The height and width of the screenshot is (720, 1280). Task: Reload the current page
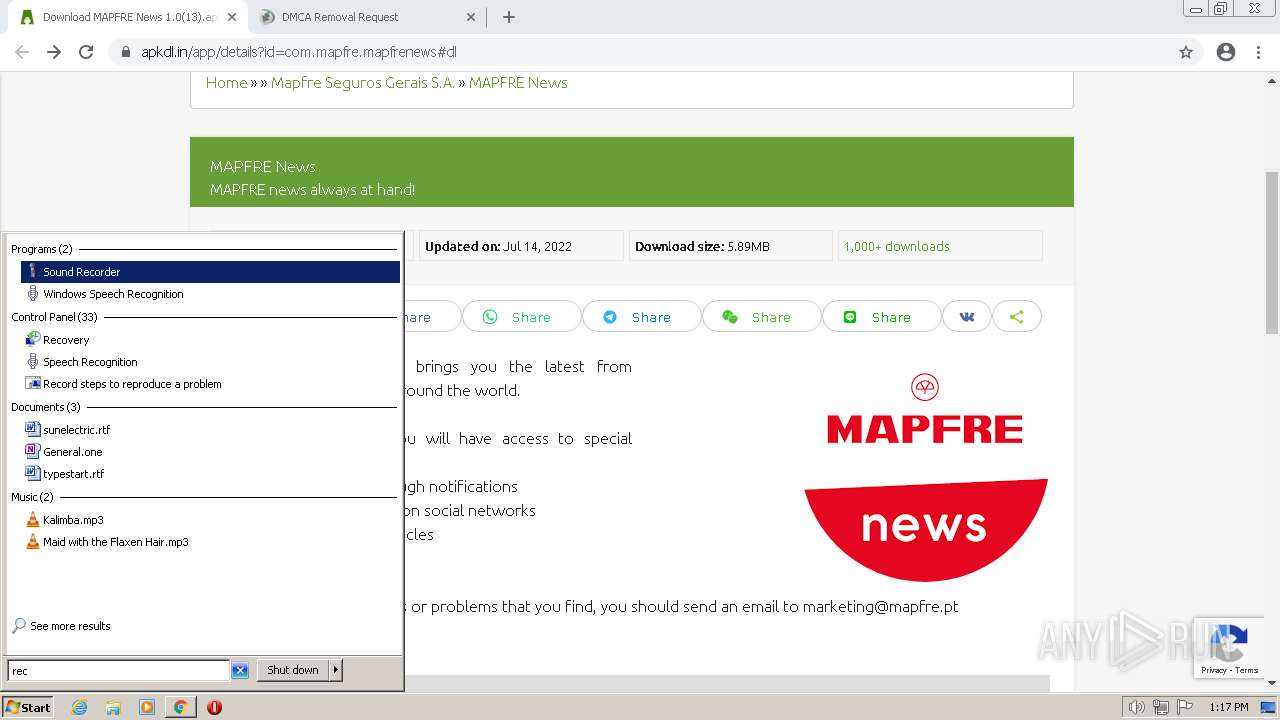coord(86,52)
